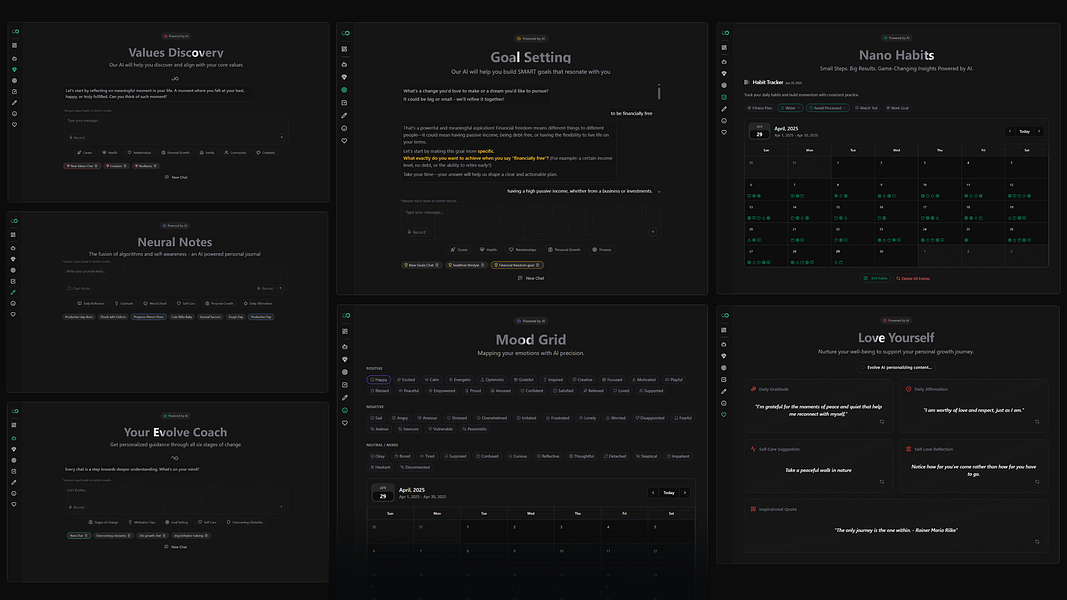Click the send arrow in the Goal Setting message box
The width and height of the screenshot is (1067, 600).
[x=652, y=231]
